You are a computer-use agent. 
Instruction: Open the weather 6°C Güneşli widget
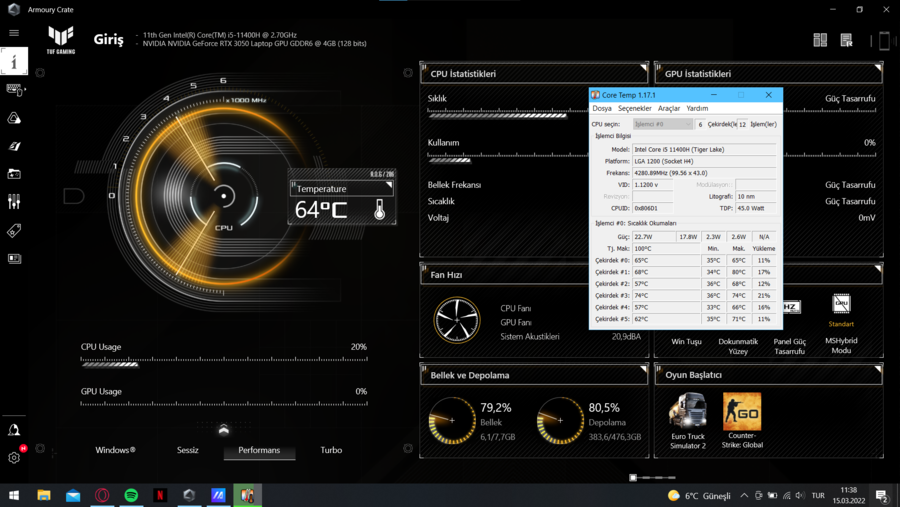pyautogui.click(x=700, y=495)
